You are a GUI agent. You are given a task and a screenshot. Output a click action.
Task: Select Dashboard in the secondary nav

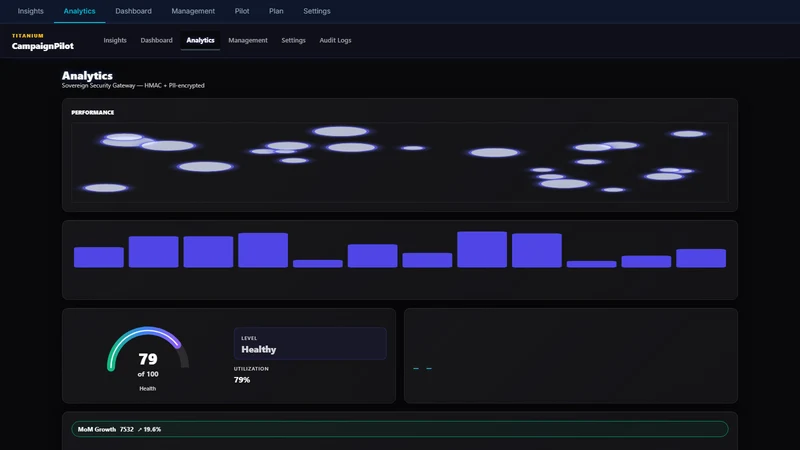pyautogui.click(x=157, y=40)
